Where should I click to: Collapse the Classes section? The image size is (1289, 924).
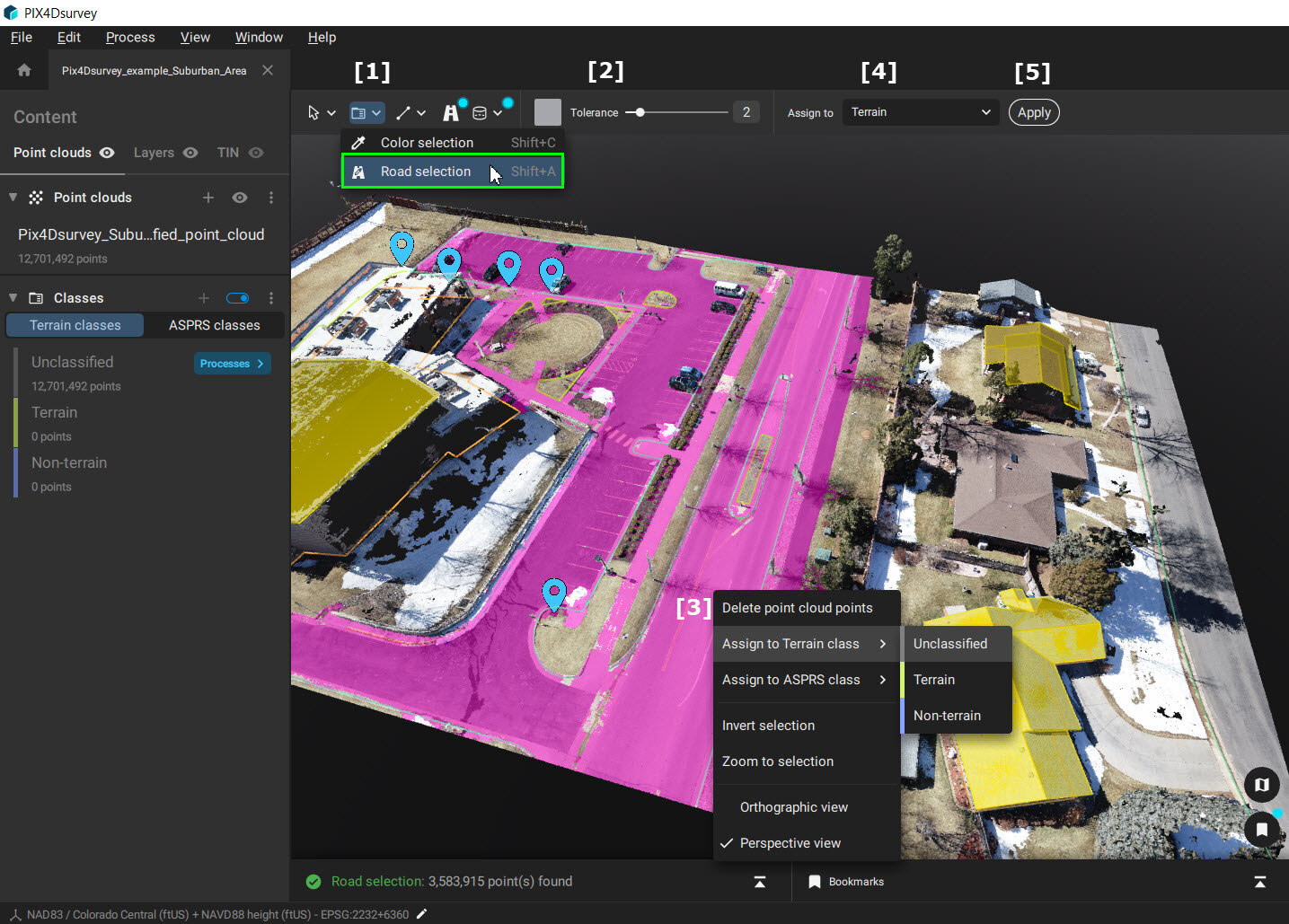click(x=13, y=298)
